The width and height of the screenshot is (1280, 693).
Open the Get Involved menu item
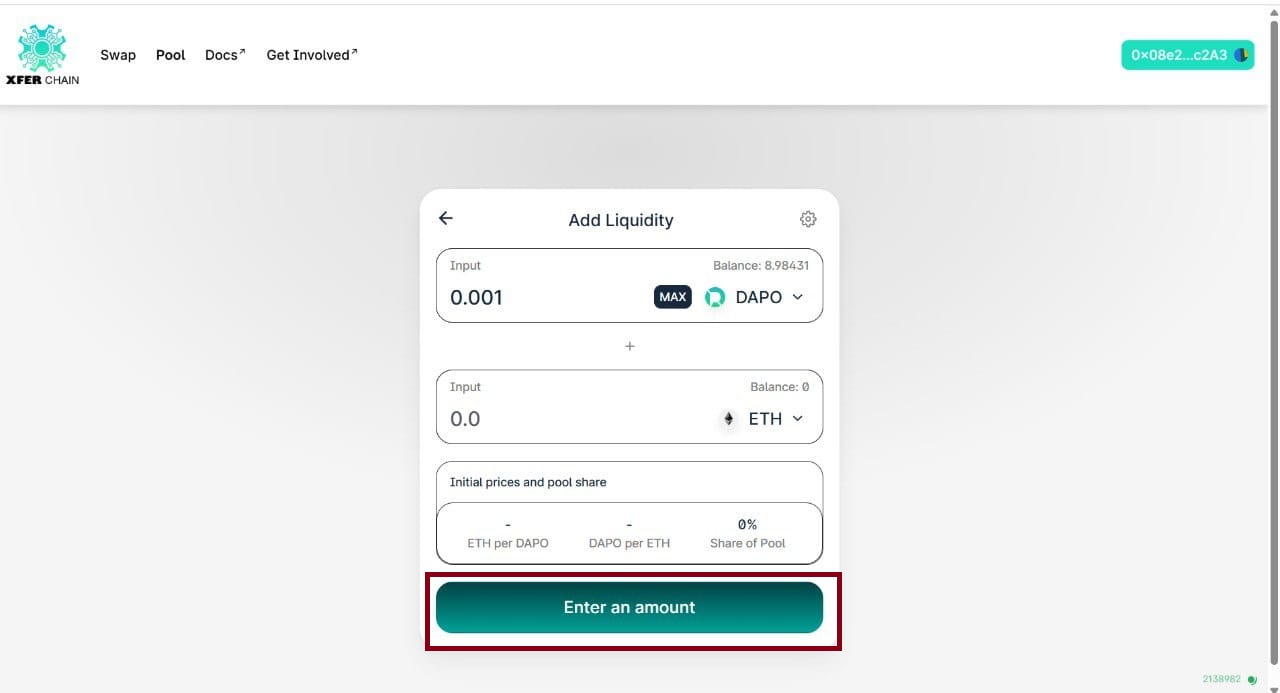coord(308,55)
